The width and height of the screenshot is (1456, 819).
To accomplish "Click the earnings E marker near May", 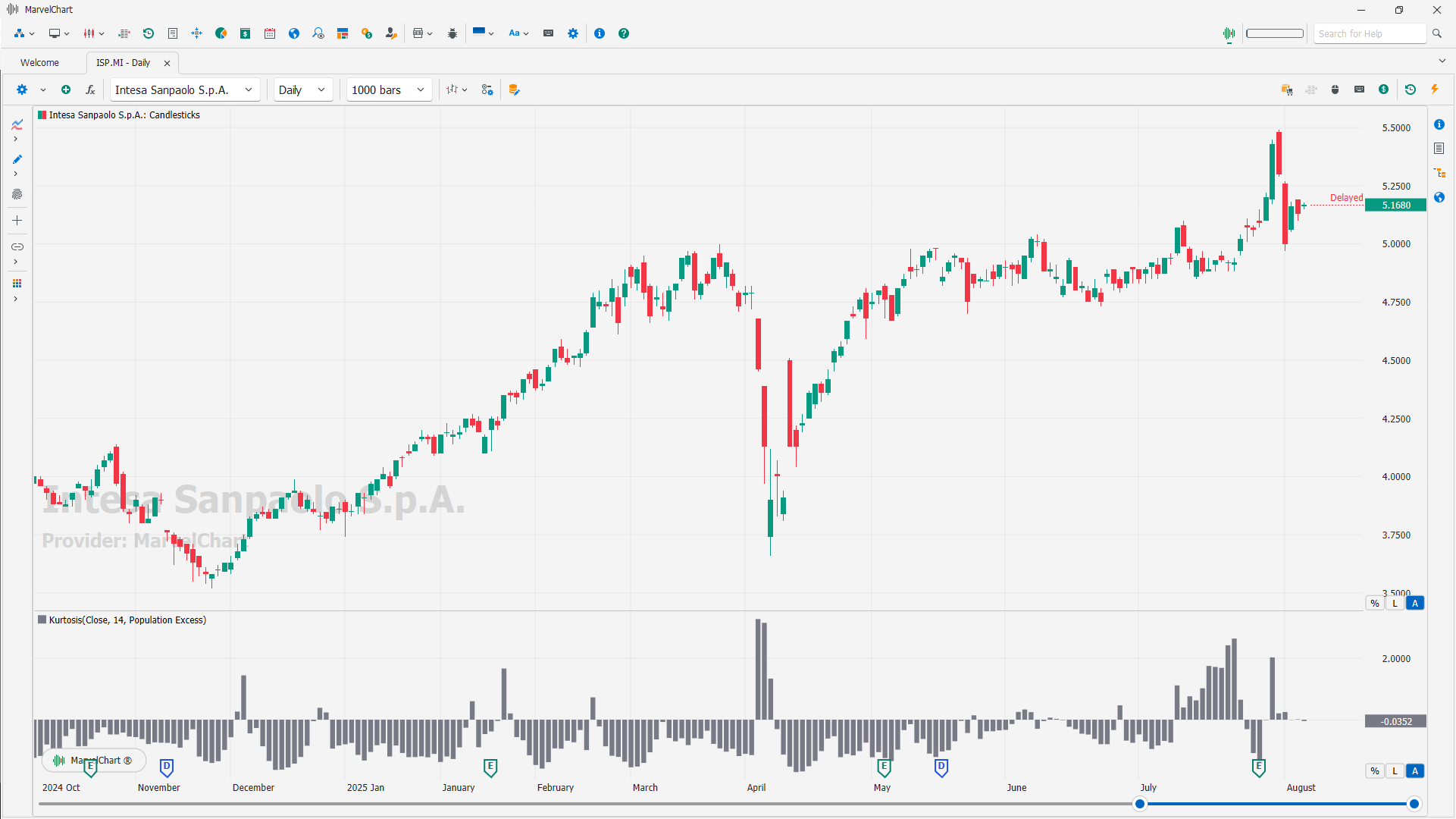I will tap(884, 768).
